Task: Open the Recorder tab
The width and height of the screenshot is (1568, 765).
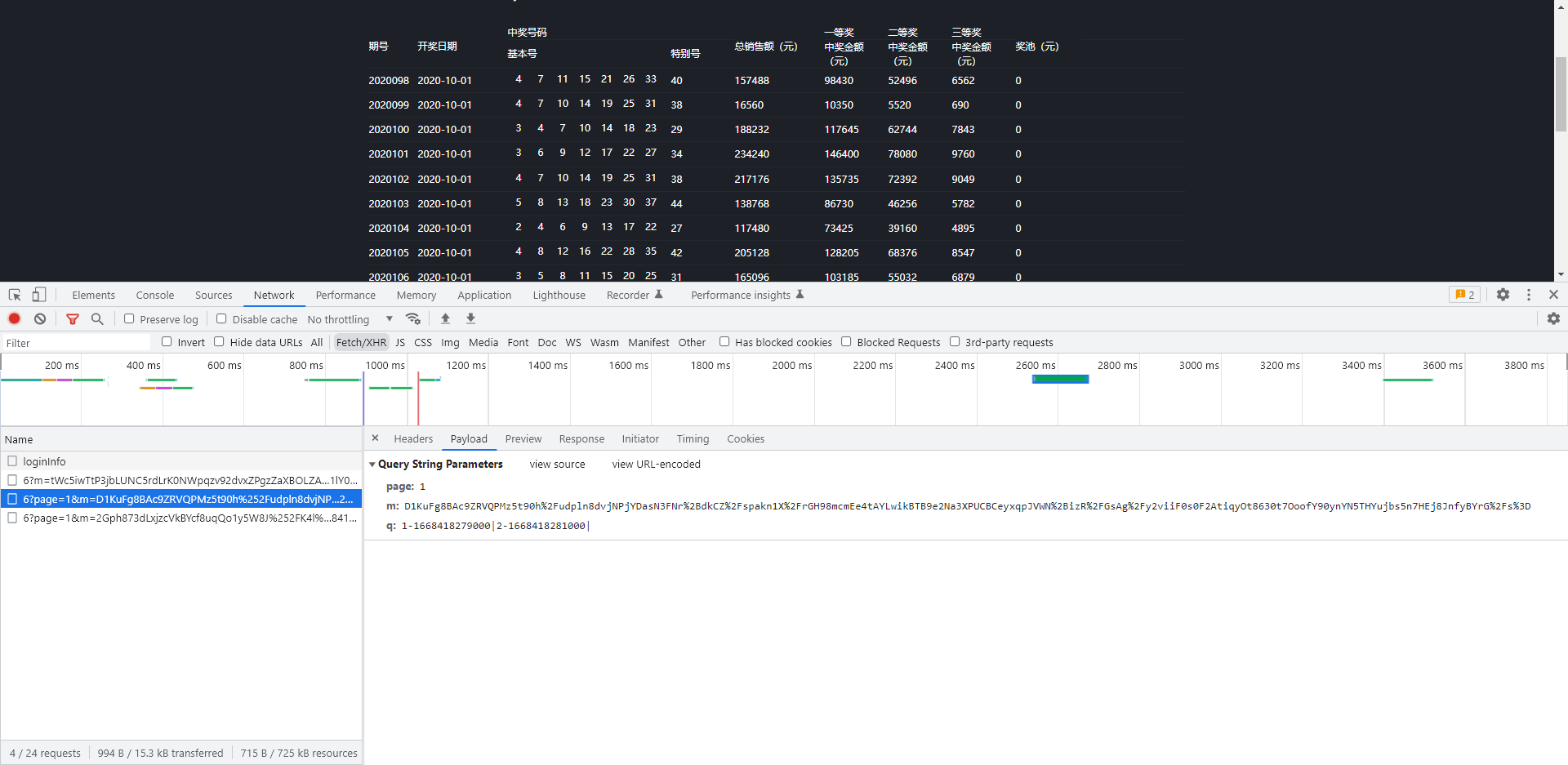Action: [x=635, y=295]
